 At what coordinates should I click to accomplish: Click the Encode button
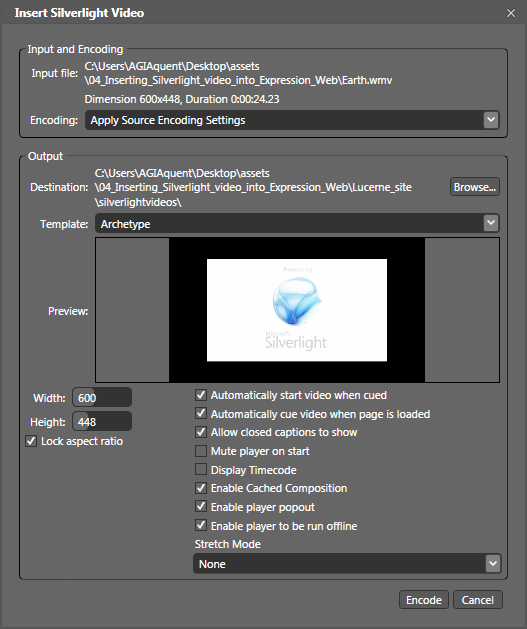(x=424, y=600)
